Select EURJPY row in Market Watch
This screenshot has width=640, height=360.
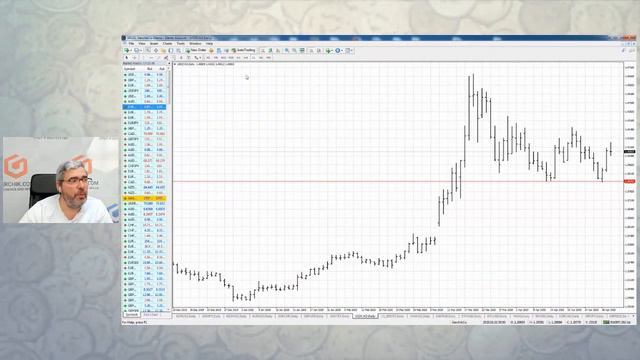[144, 122]
